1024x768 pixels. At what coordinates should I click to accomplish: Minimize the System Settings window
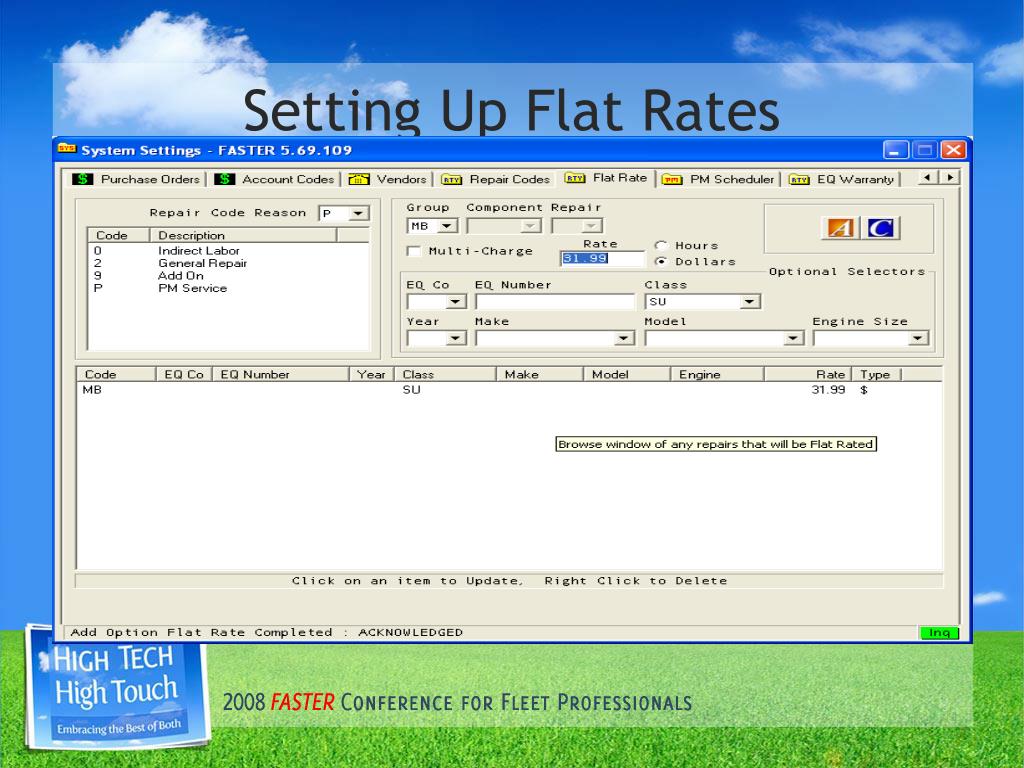tap(895, 150)
